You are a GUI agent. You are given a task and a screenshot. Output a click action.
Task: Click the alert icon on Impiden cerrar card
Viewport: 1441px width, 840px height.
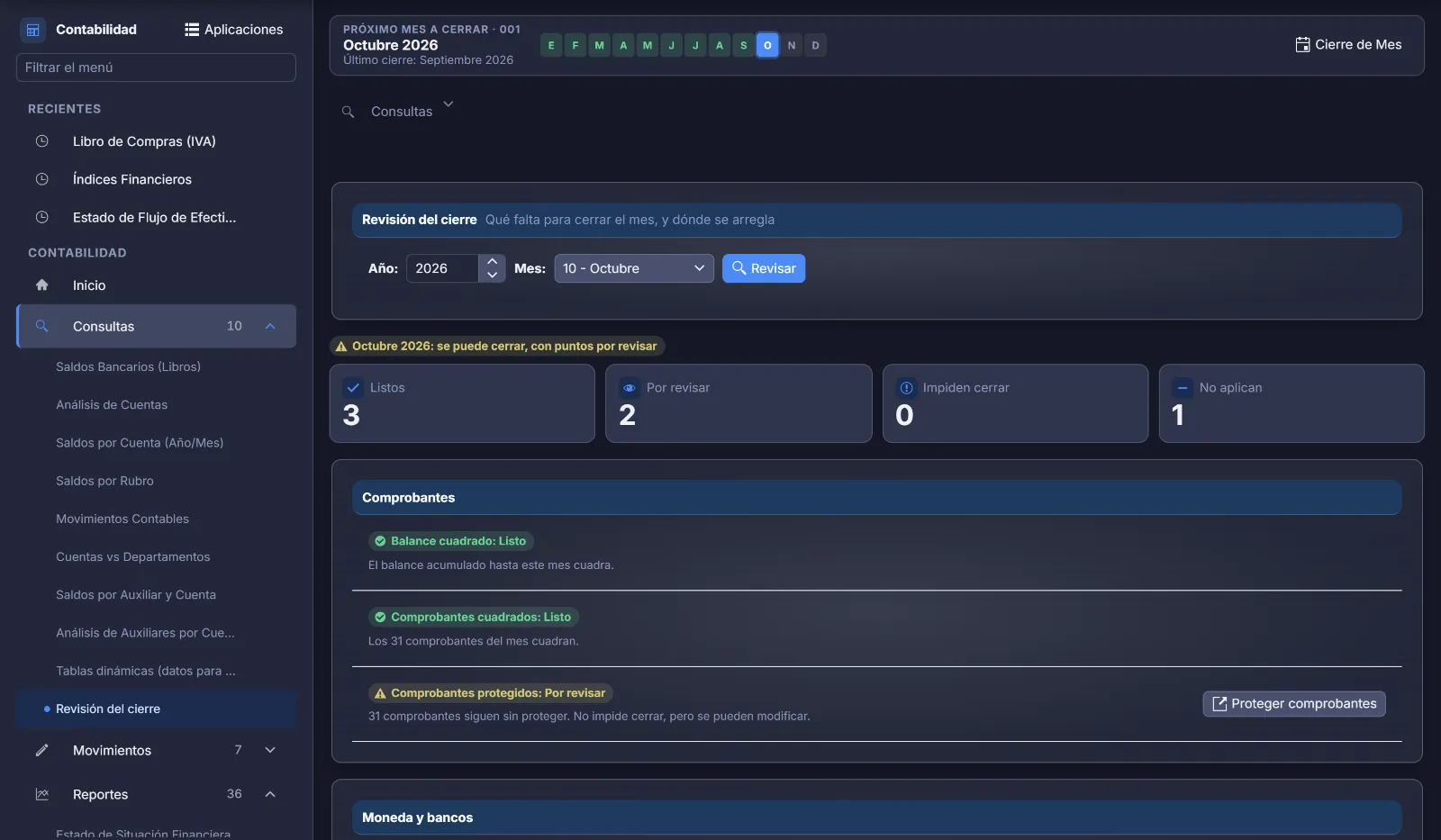click(x=906, y=388)
